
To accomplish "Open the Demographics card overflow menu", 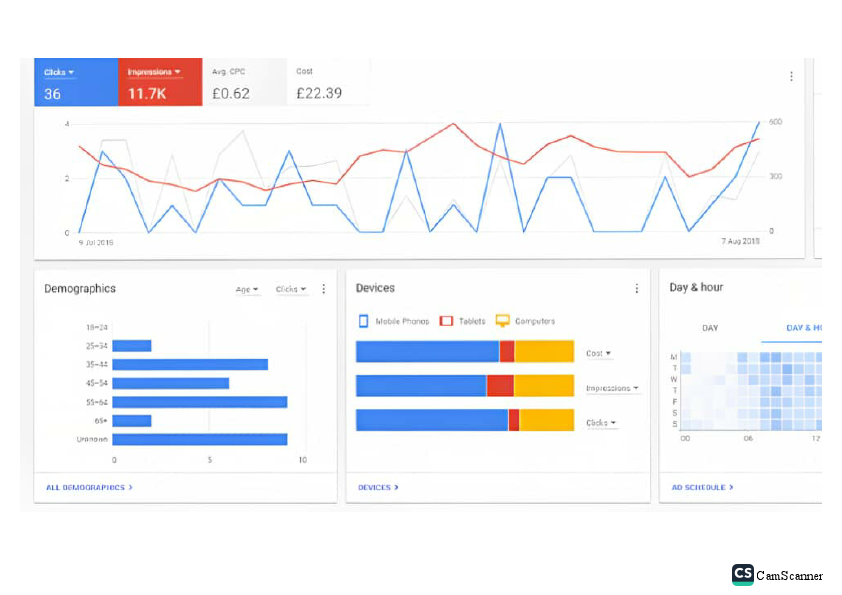I will [x=324, y=288].
